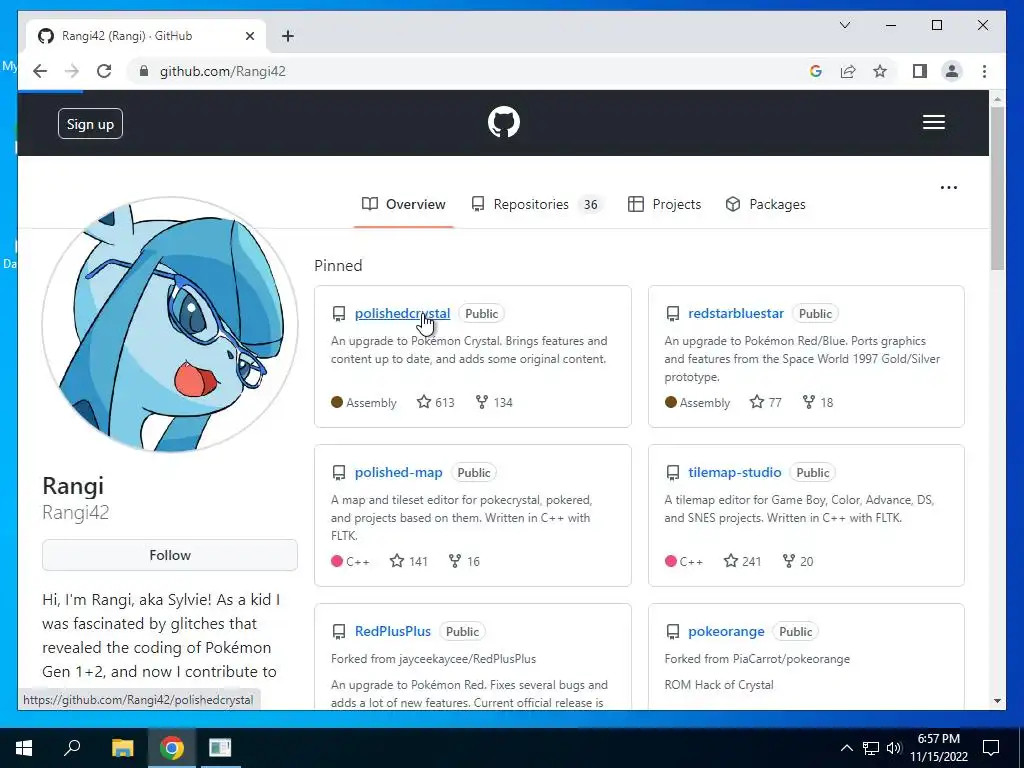Click Rangi's Glaceon profile avatar
Viewport: 1024px width, 768px height.
coord(170,325)
